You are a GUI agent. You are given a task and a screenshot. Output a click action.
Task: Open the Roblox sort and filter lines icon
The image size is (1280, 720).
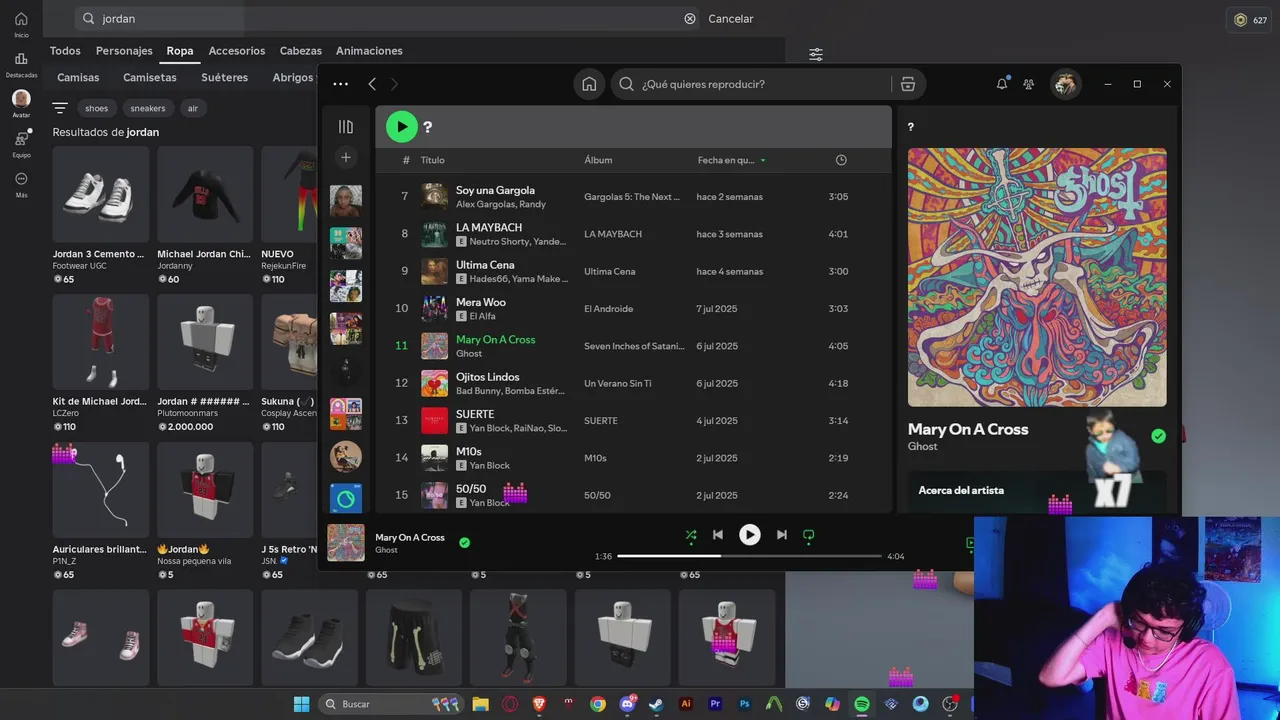pos(60,108)
